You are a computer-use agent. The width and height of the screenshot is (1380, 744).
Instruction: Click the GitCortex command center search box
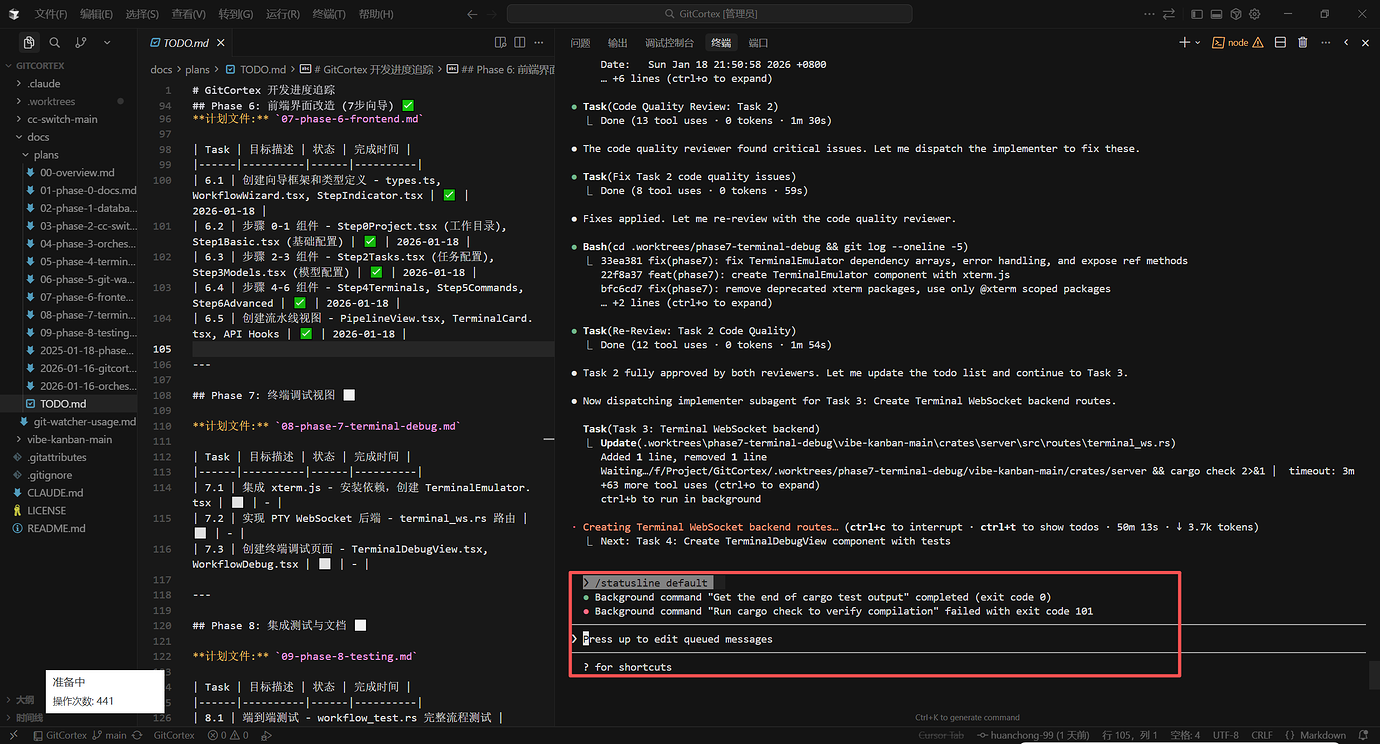coord(709,14)
